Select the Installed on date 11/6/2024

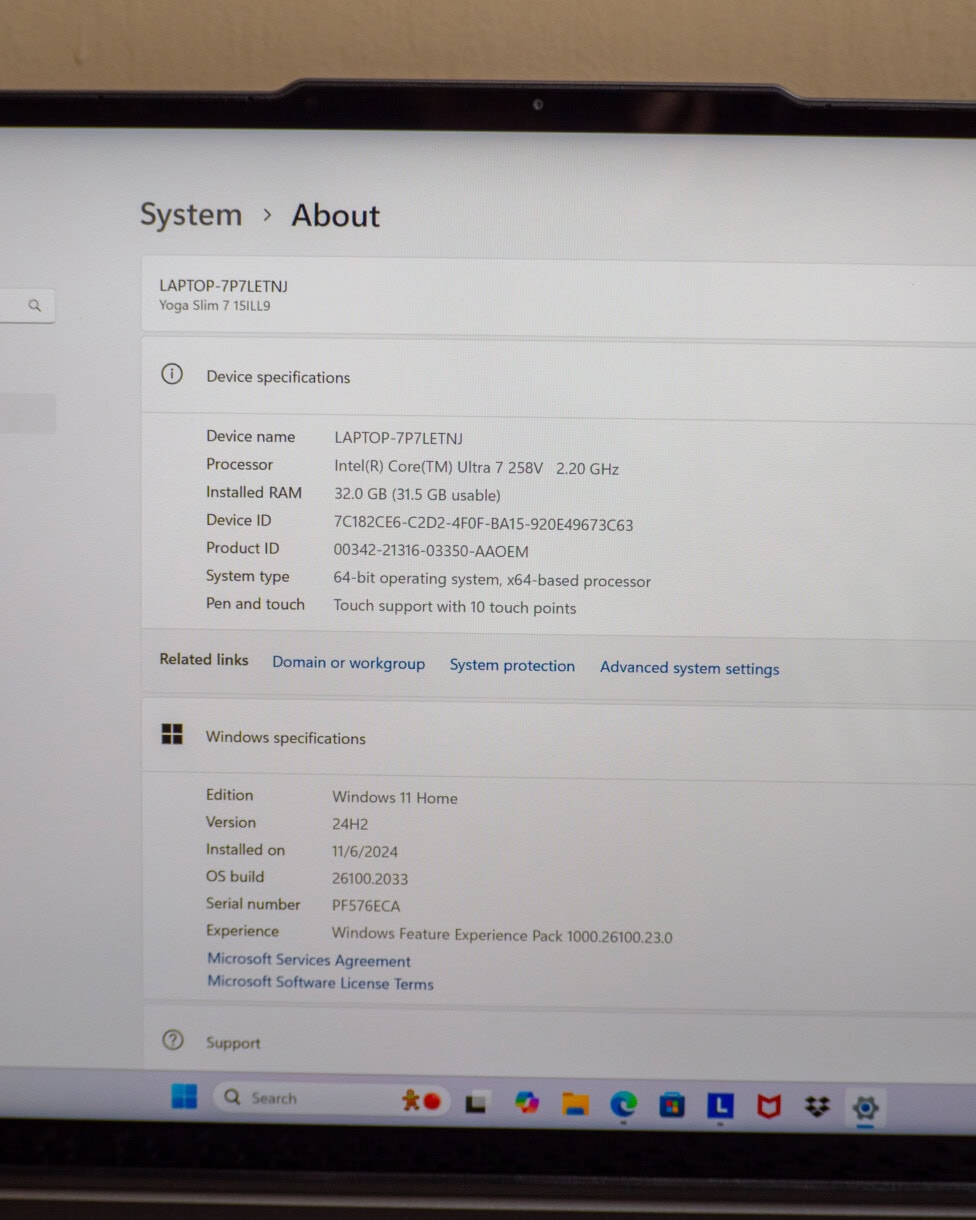click(365, 852)
